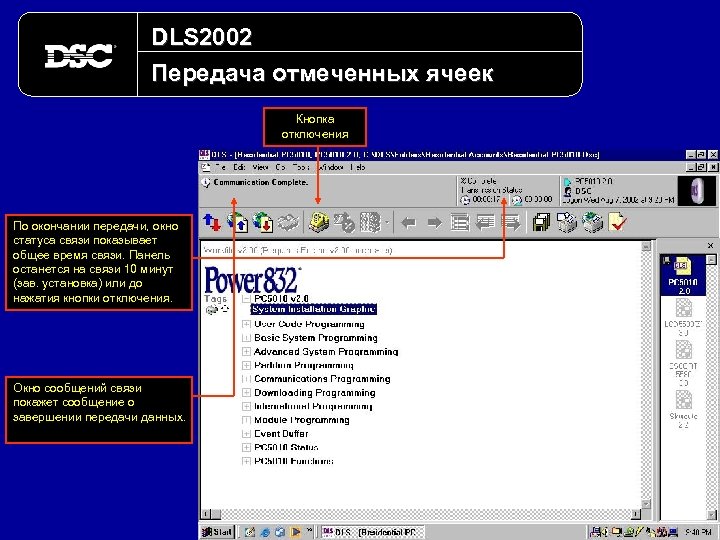720x540 pixels.
Task: Expand the Module Programming node
Action: pos(246,420)
